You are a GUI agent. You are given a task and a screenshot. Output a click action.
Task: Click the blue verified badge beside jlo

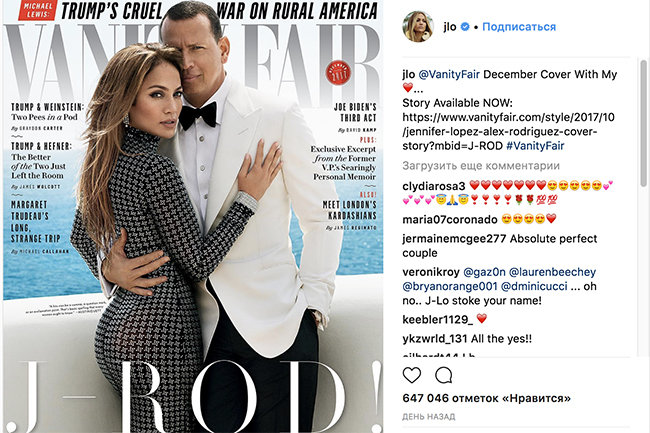point(465,27)
